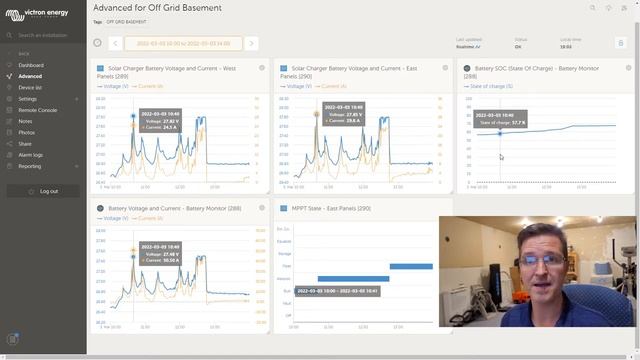Toggle Voltage (V) series in Battery Monitor chart

coord(113,218)
